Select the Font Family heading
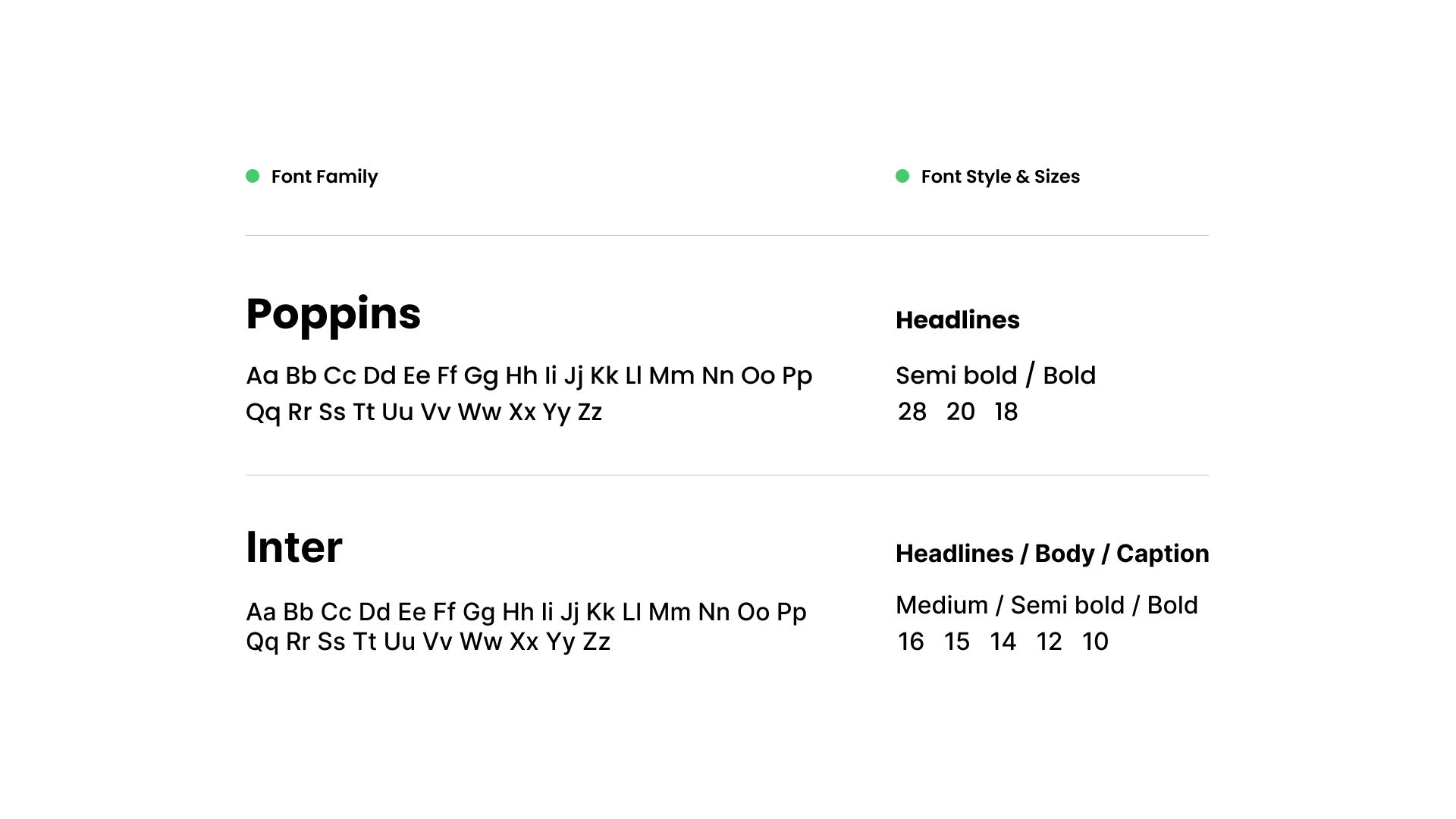The width and height of the screenshot is (1456, 819). [x=325, y=177]
